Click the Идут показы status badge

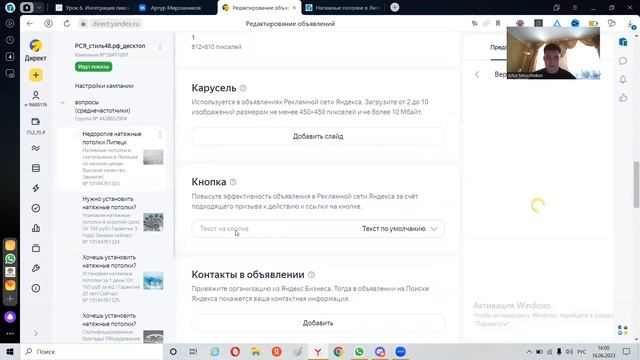[x=93, y=67]
